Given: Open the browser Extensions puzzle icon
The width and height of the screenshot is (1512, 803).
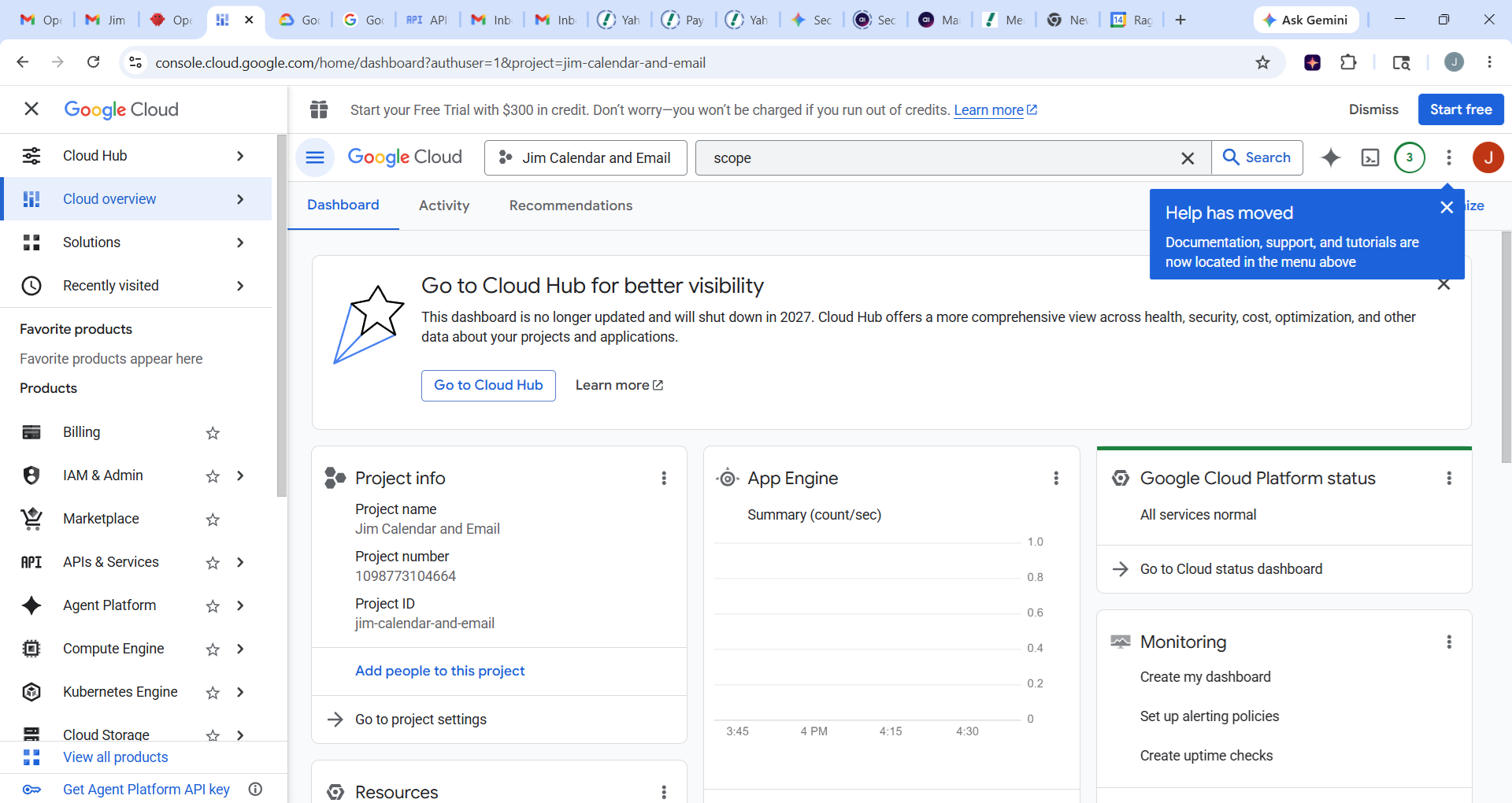Looking at the screenshot, I should (x=1348, y=62).
